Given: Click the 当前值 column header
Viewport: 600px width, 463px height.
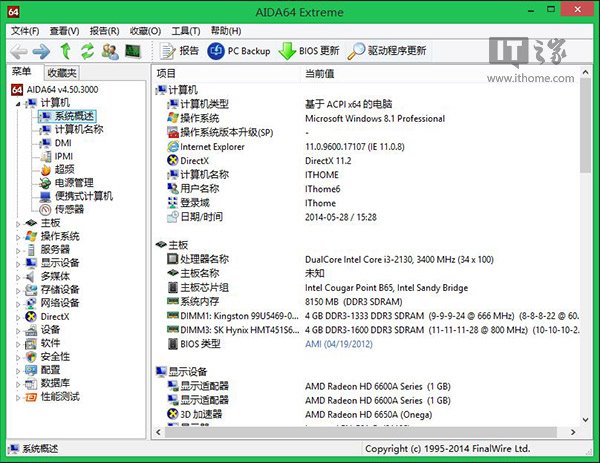Looking at the screenshot, I should click(x=440, y=73).
